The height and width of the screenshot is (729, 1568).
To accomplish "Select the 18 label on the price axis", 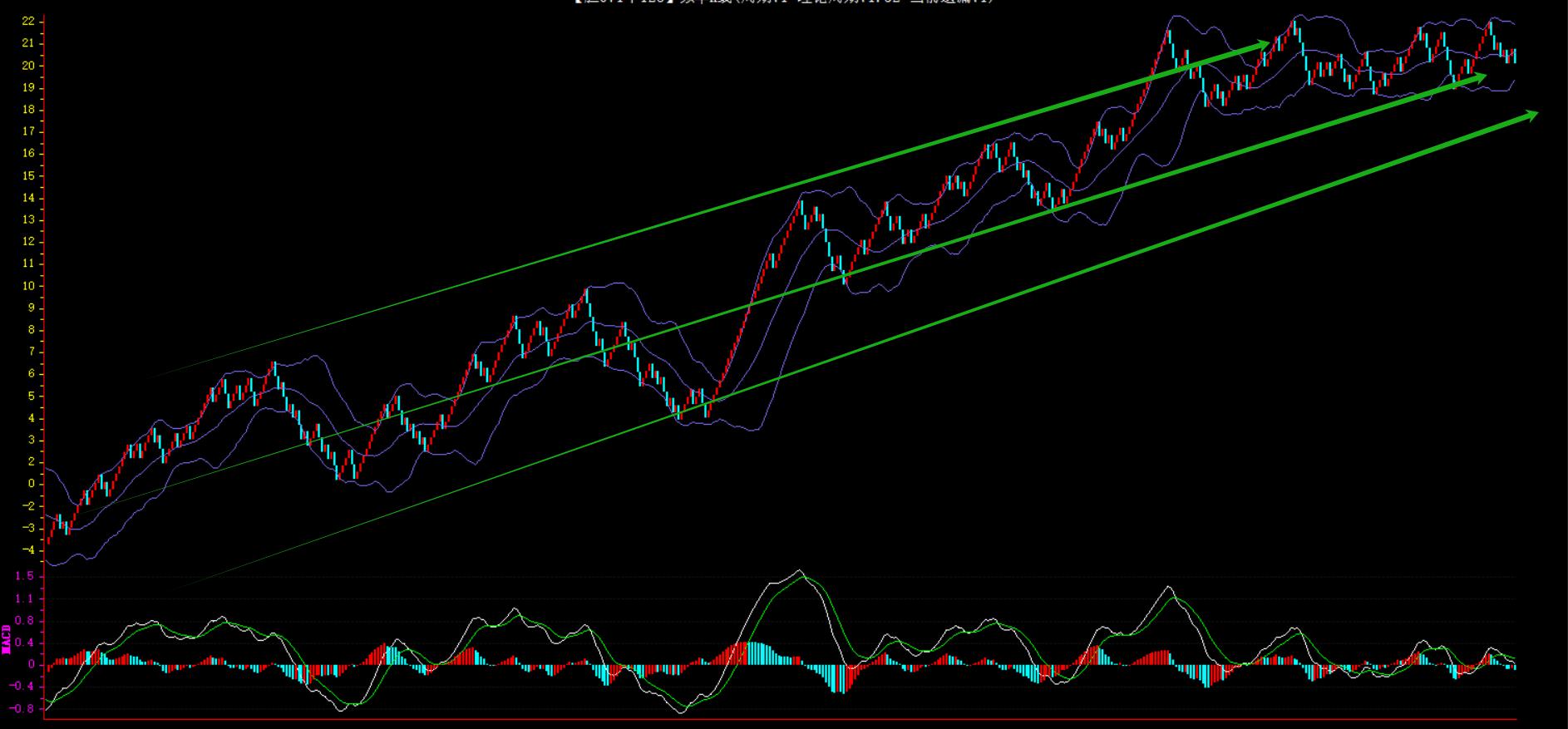I will pyautogui.click(x=27, y=110).
